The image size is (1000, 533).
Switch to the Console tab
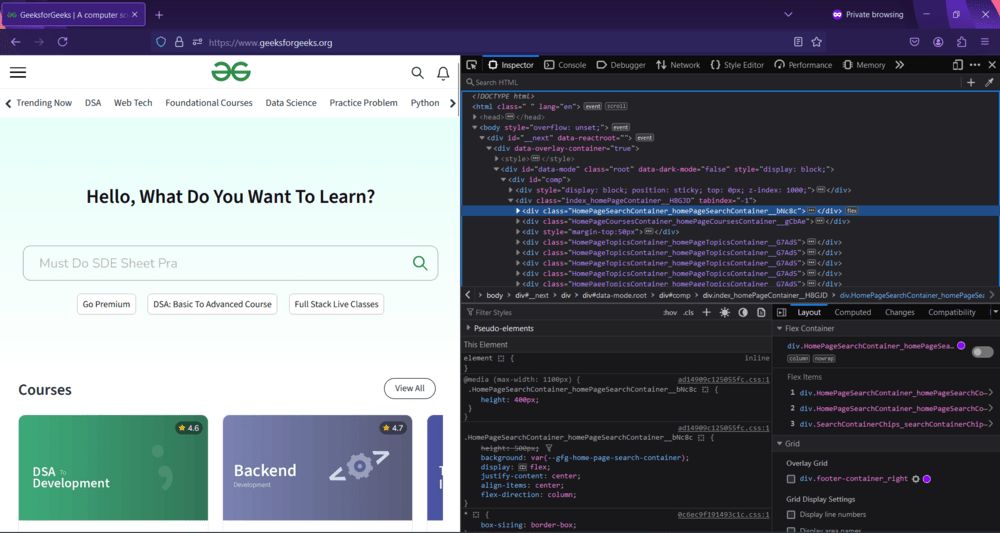(565, 65)
